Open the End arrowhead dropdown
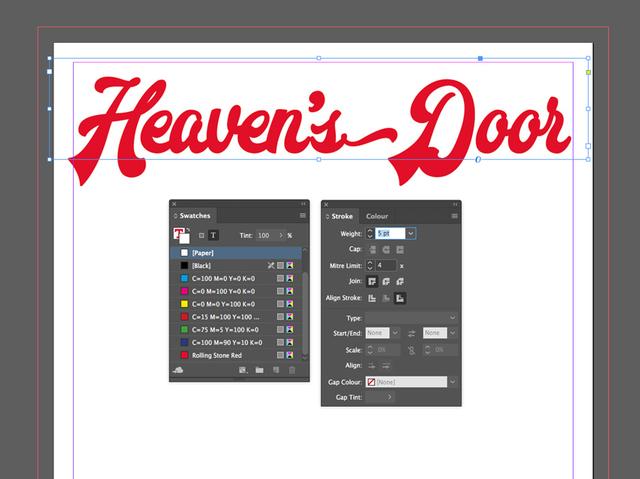This screenshot has height=479, width=640. (453, 333)
